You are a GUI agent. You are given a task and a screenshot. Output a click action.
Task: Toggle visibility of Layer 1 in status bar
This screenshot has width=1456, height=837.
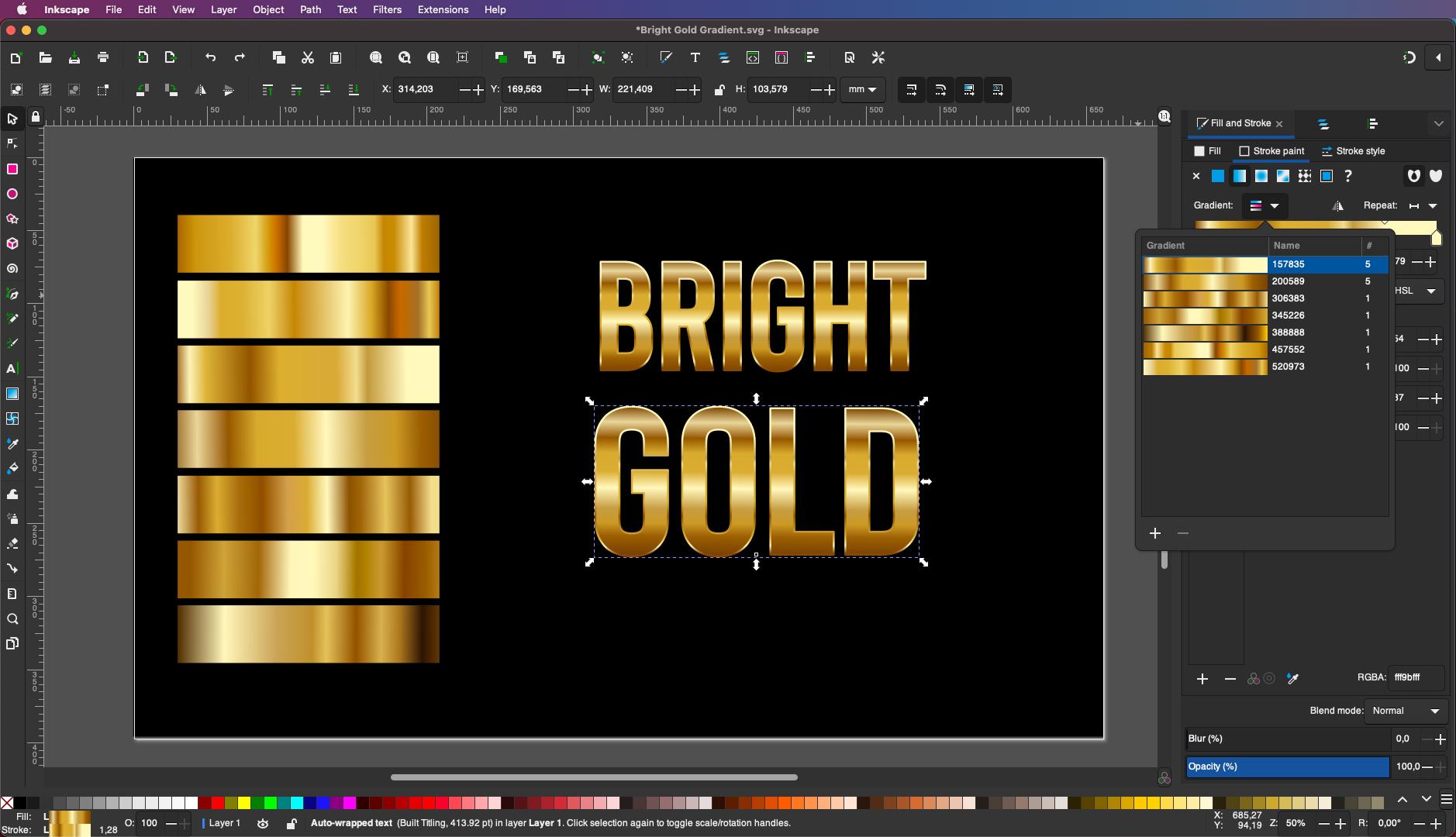(x=263, y=824)
